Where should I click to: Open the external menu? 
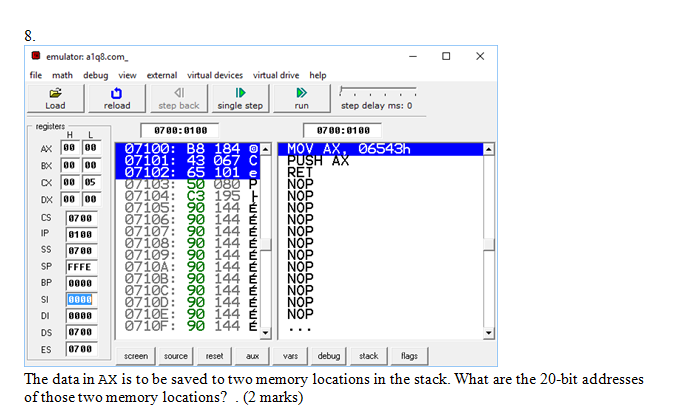point(162,75)
